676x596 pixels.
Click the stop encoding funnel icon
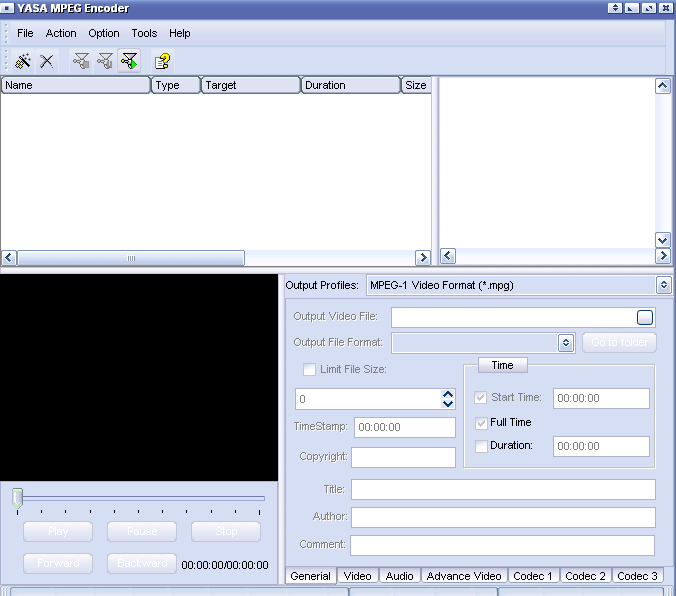pyautogui.click(x=81, y=61)
